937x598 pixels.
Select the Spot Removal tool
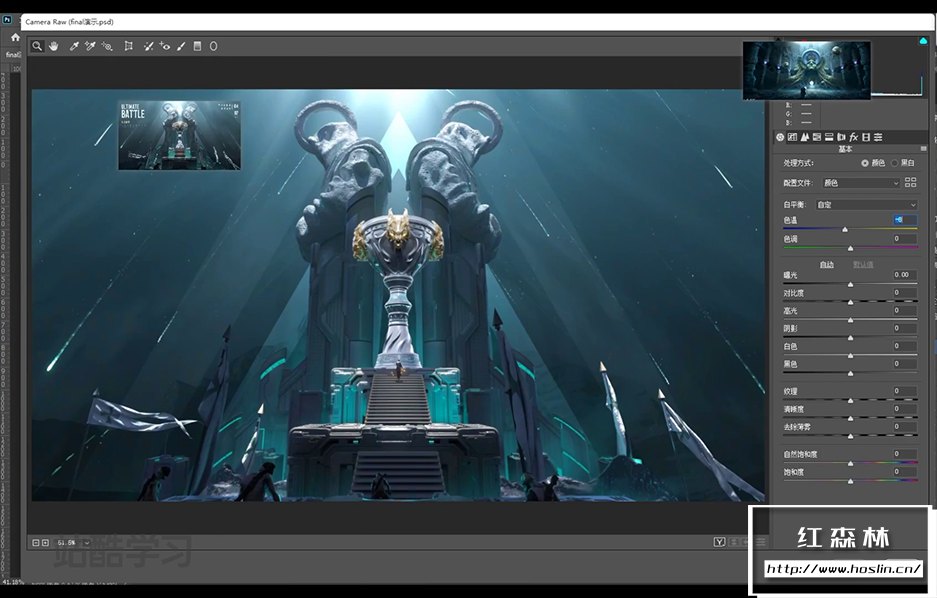148,46
